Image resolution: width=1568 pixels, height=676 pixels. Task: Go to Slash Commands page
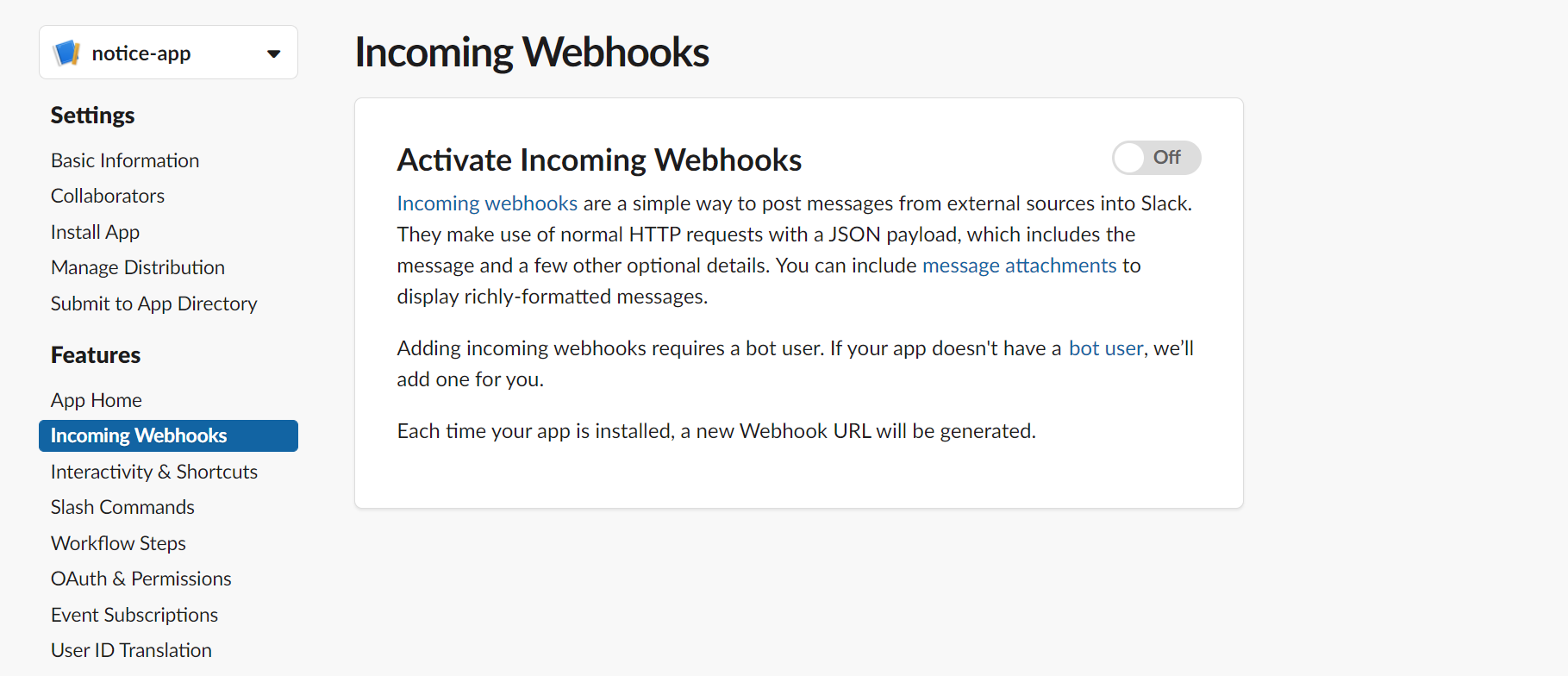122,507
